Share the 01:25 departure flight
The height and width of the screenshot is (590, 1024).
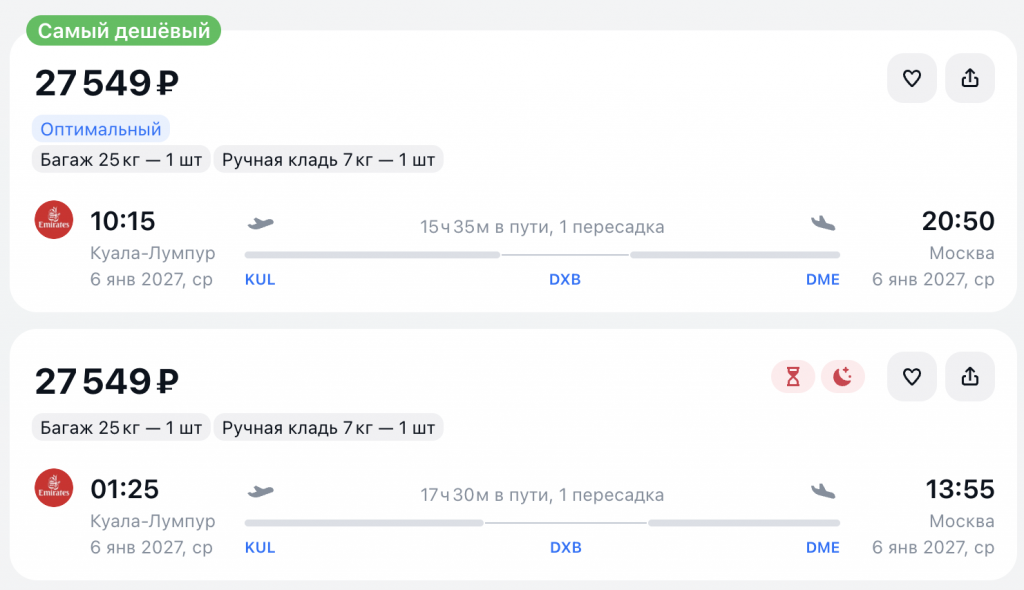coord(969,377)
